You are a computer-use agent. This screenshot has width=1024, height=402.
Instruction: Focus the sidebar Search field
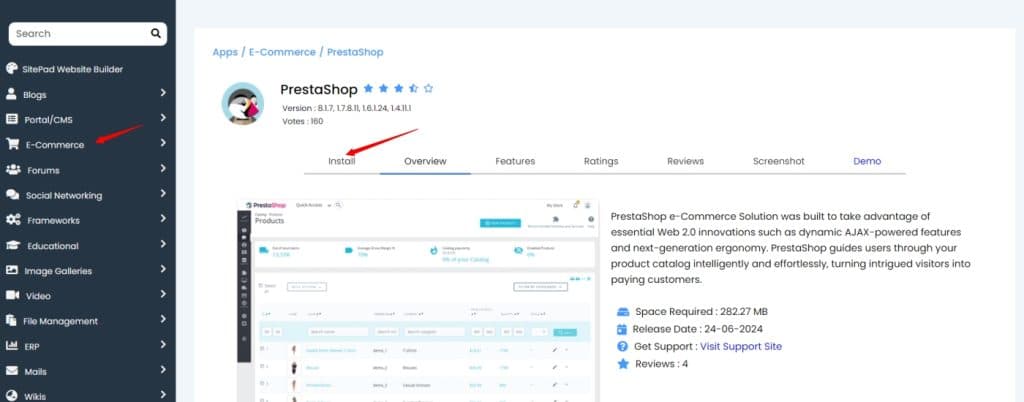[x=88, y=34]
